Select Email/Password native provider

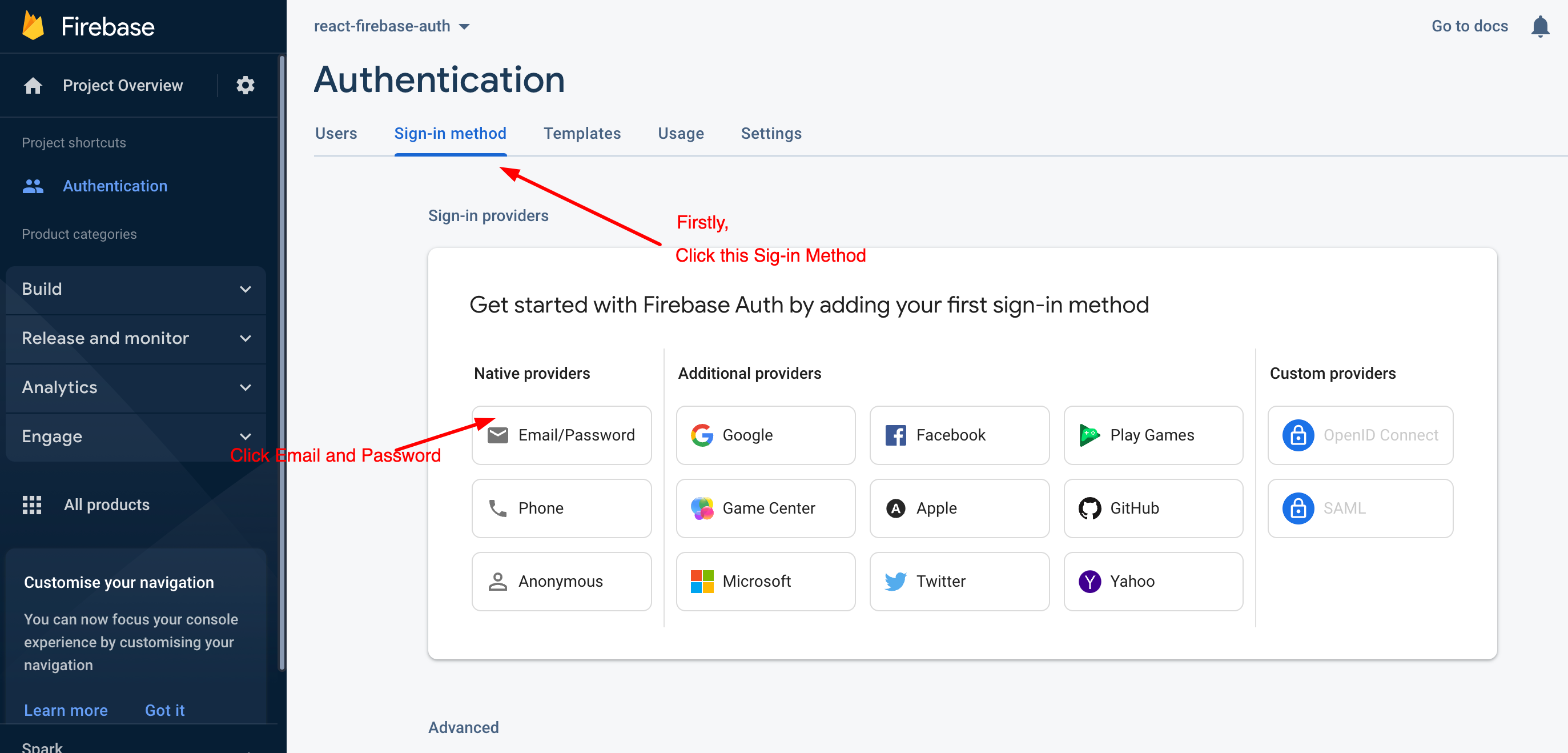coord(561,435)
